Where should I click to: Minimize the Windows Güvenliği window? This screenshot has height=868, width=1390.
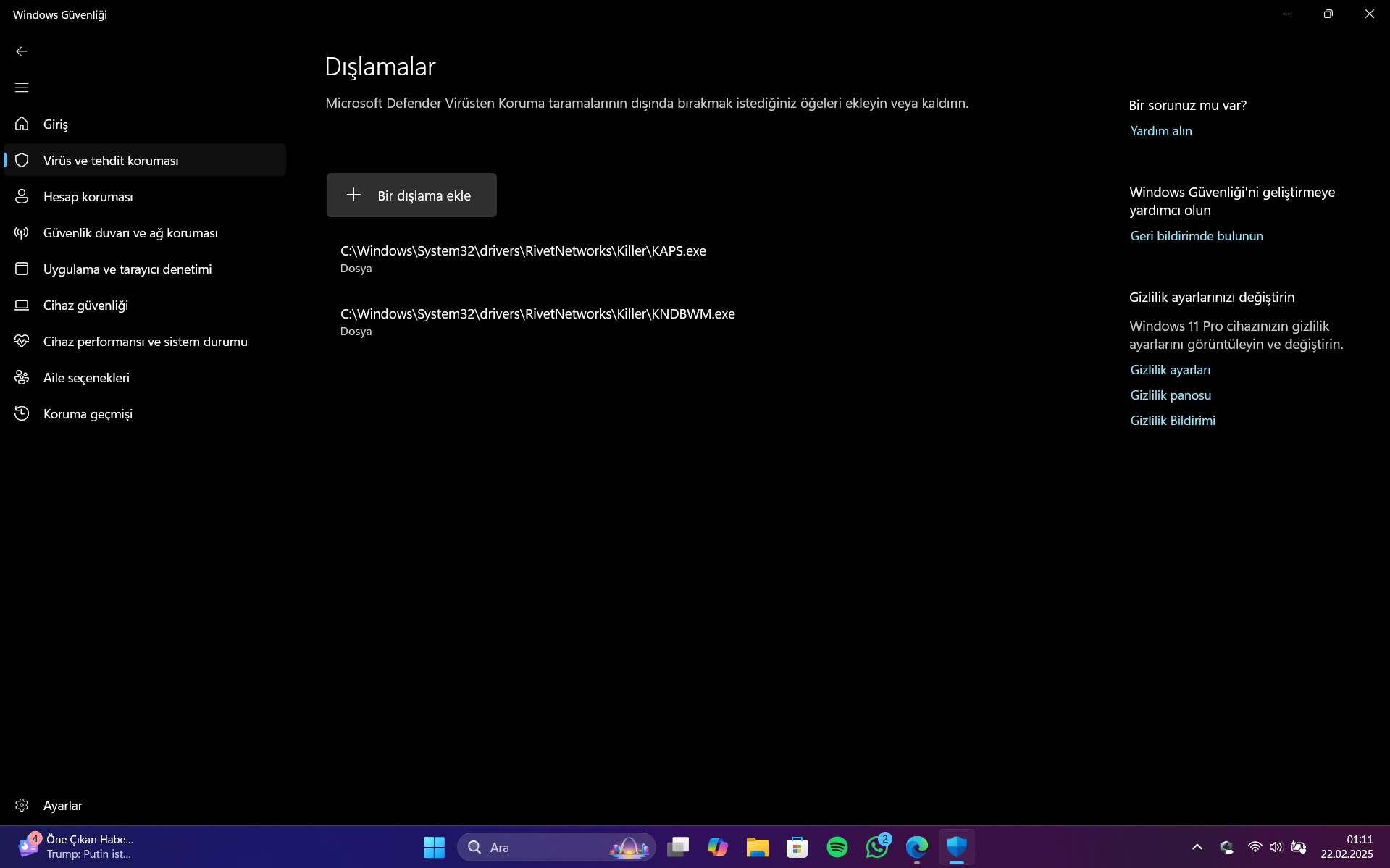tap(1287, 14)
